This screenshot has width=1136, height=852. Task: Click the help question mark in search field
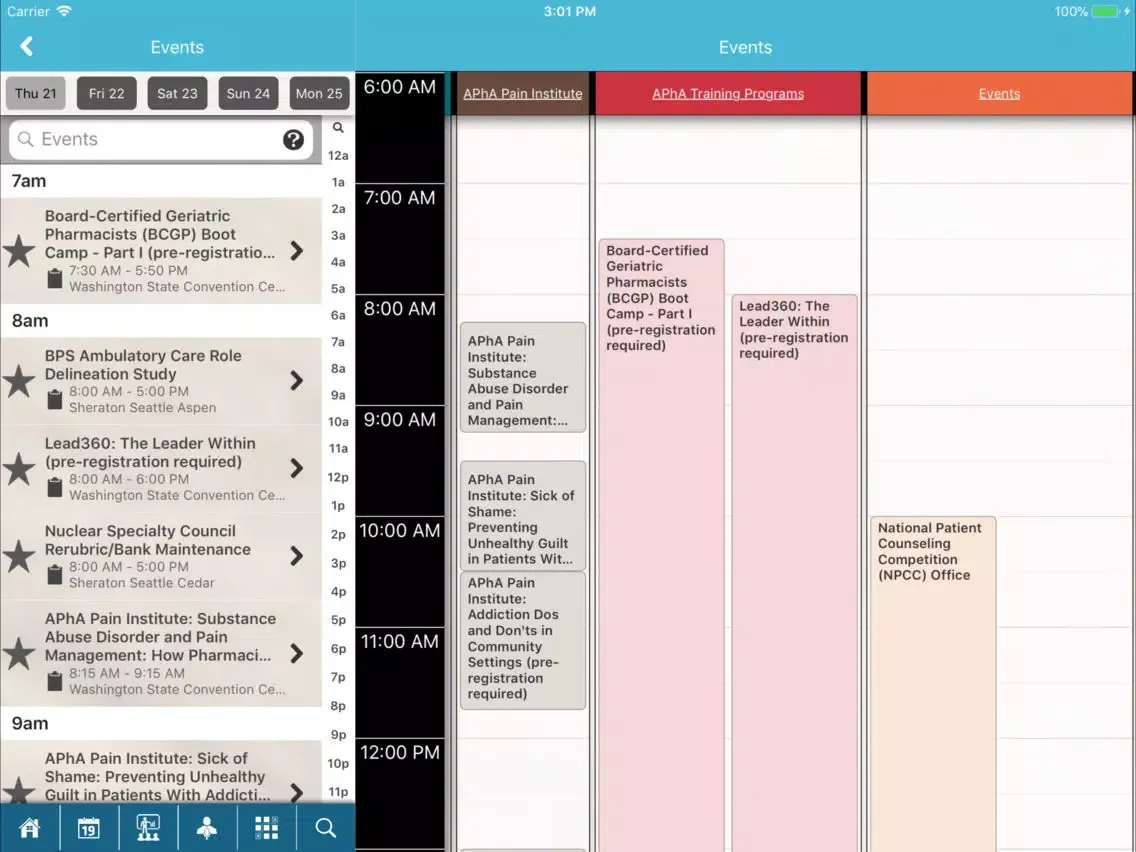[x=293, y=139]
